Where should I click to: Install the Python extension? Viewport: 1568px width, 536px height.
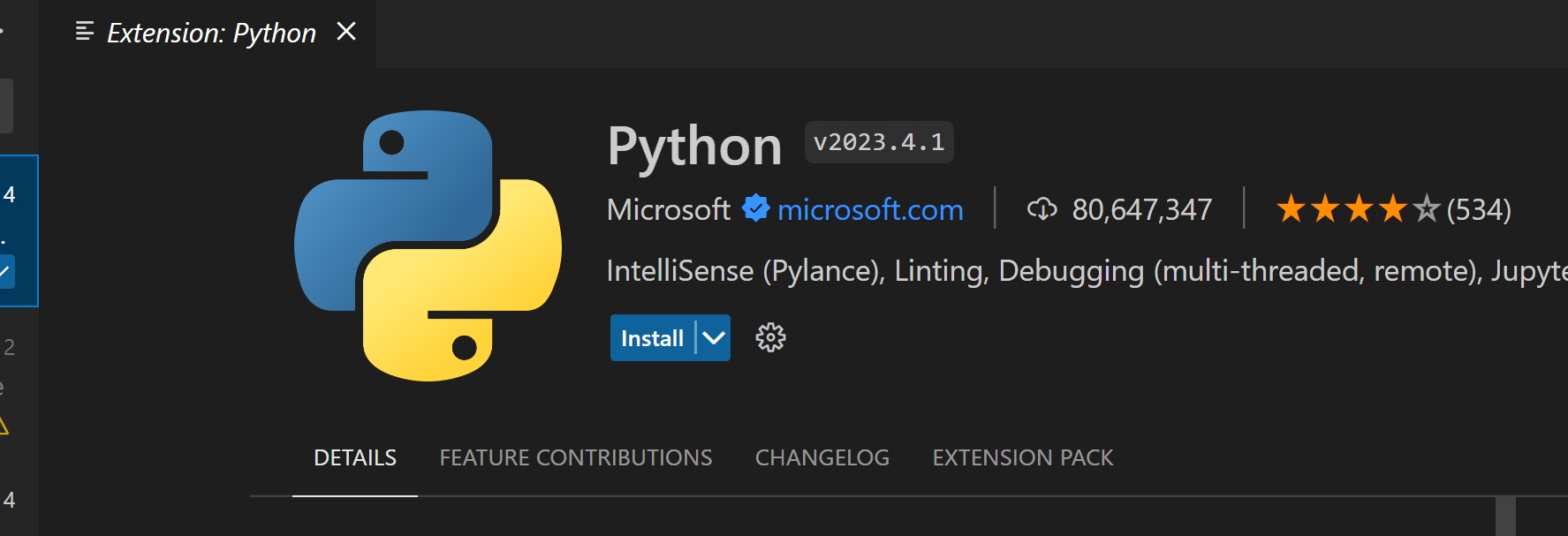652,338
